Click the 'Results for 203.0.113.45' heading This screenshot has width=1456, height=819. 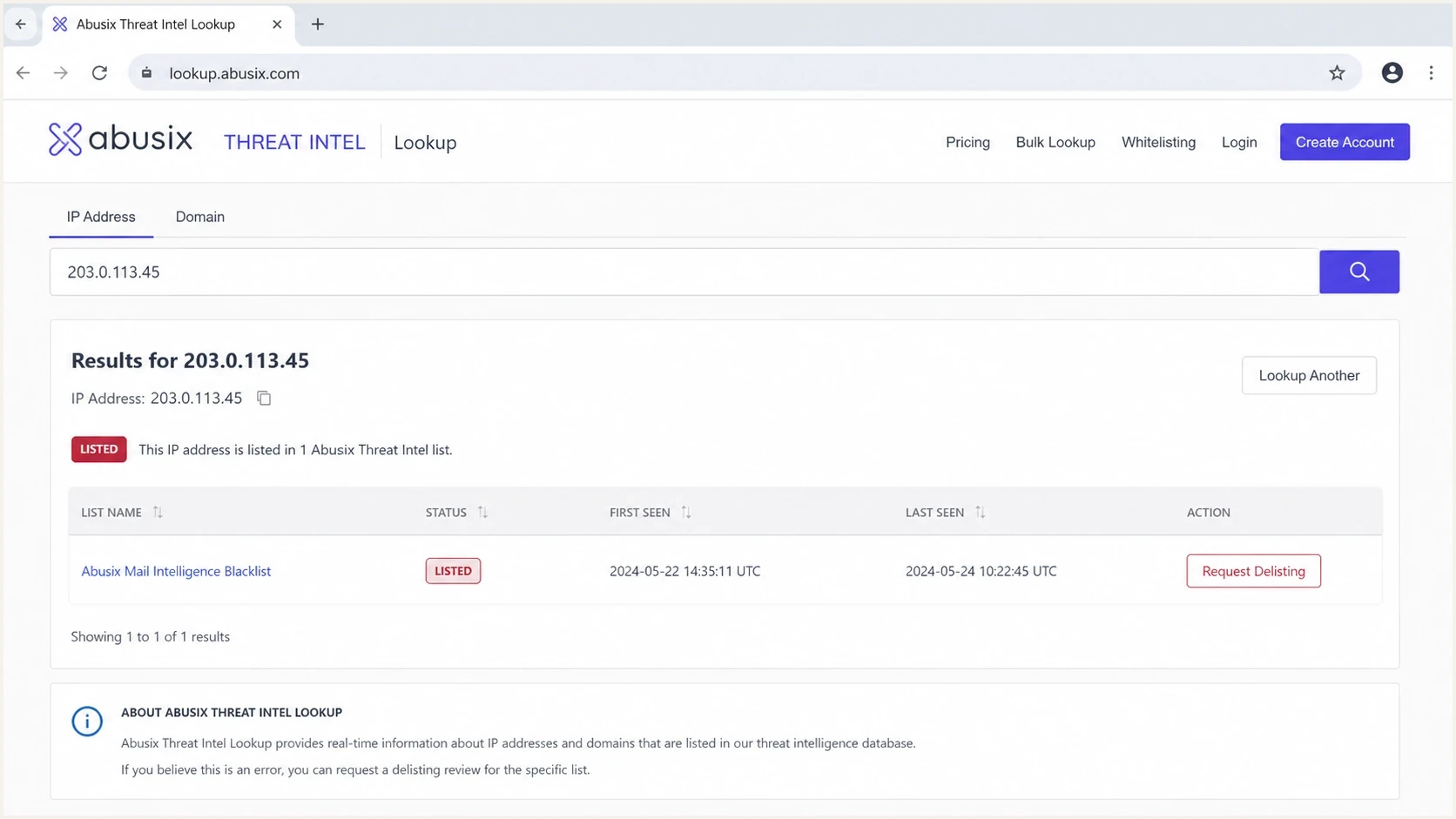tap(190, 360)
